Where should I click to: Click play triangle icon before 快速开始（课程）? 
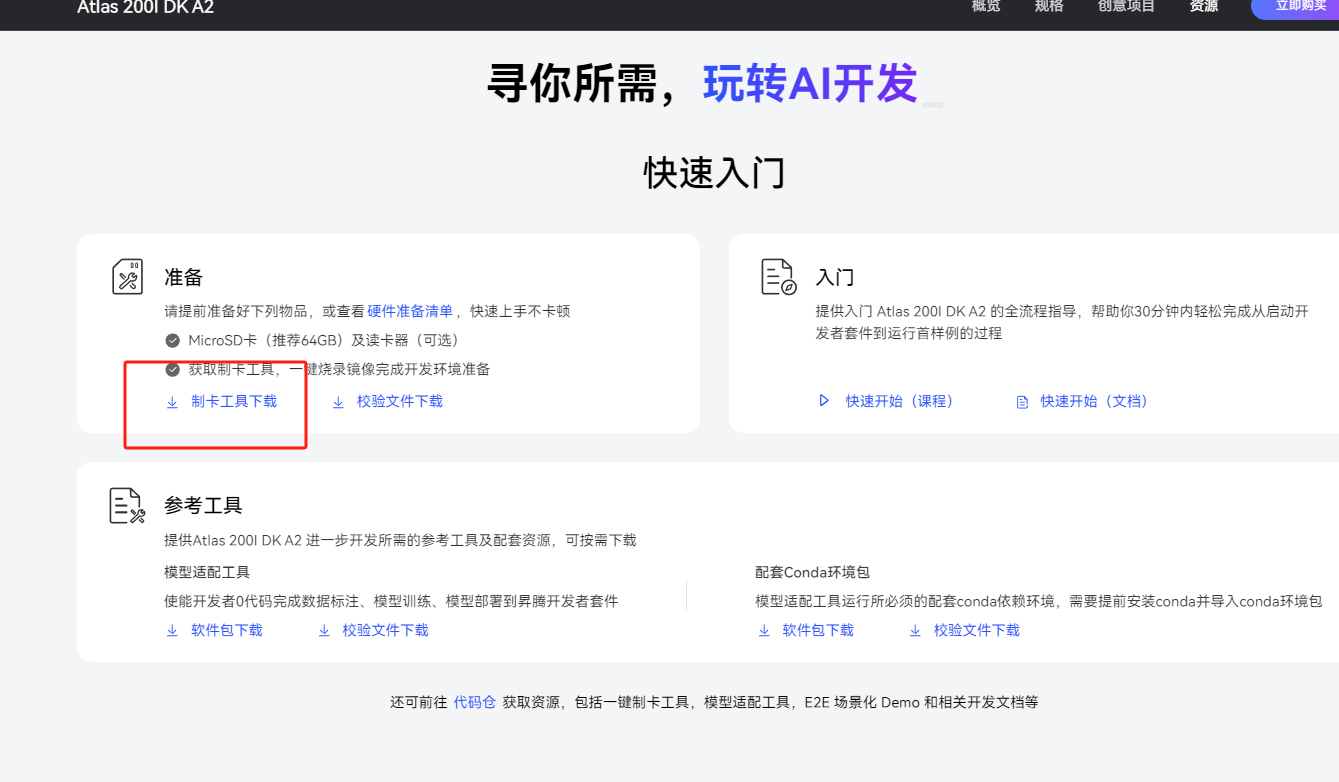point(824,401)
